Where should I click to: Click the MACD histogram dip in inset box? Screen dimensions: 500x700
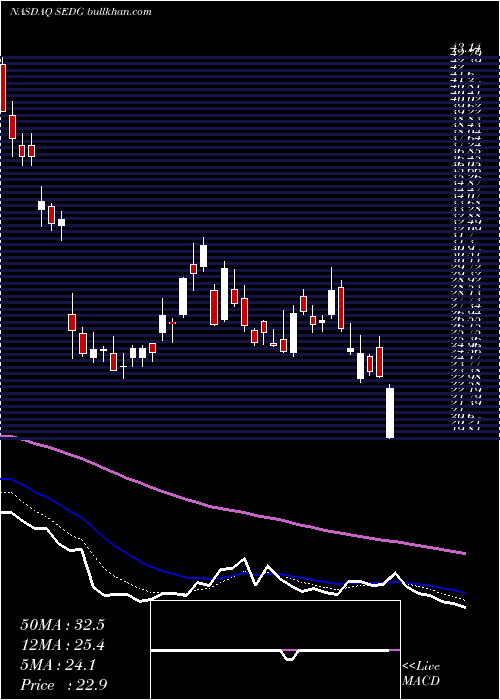tap(289, 655)
